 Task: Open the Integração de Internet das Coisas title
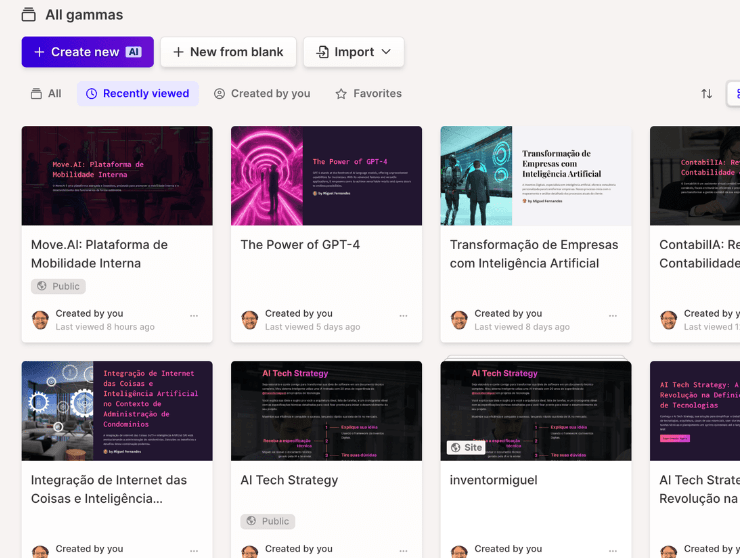pos(109,489)
